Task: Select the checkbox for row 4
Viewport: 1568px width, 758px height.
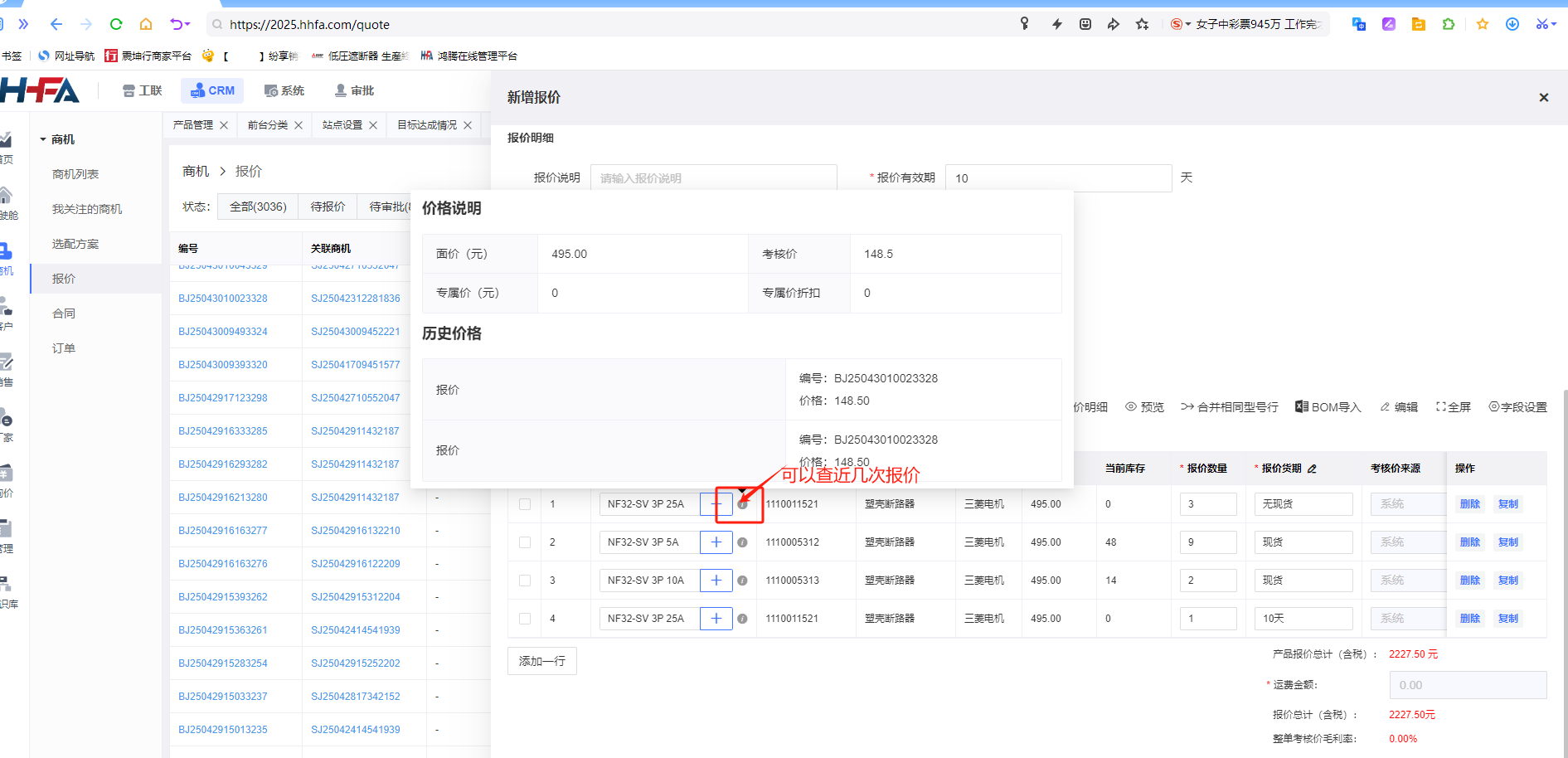Action: point(525,619)
